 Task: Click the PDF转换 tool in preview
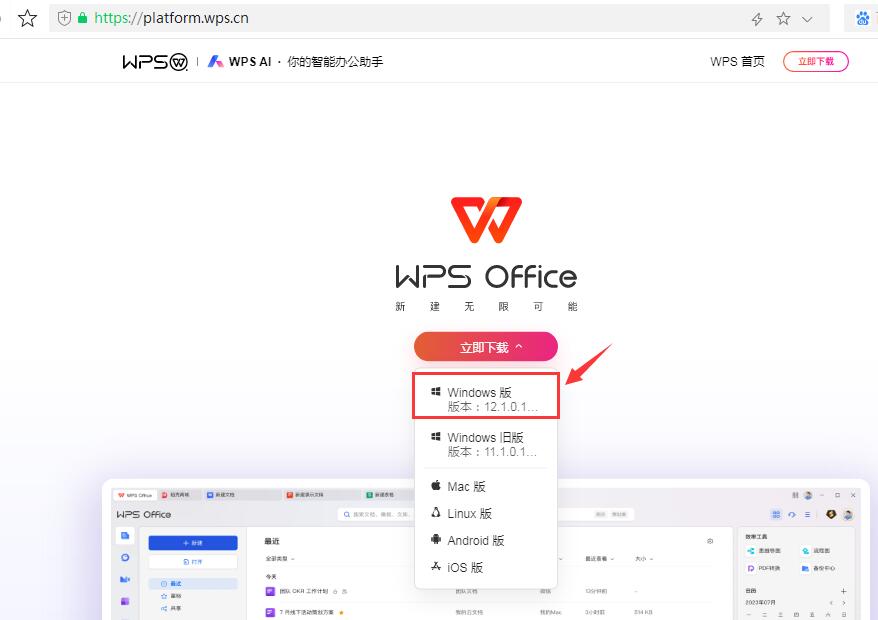pyautogui.click(x=763, y=568)
